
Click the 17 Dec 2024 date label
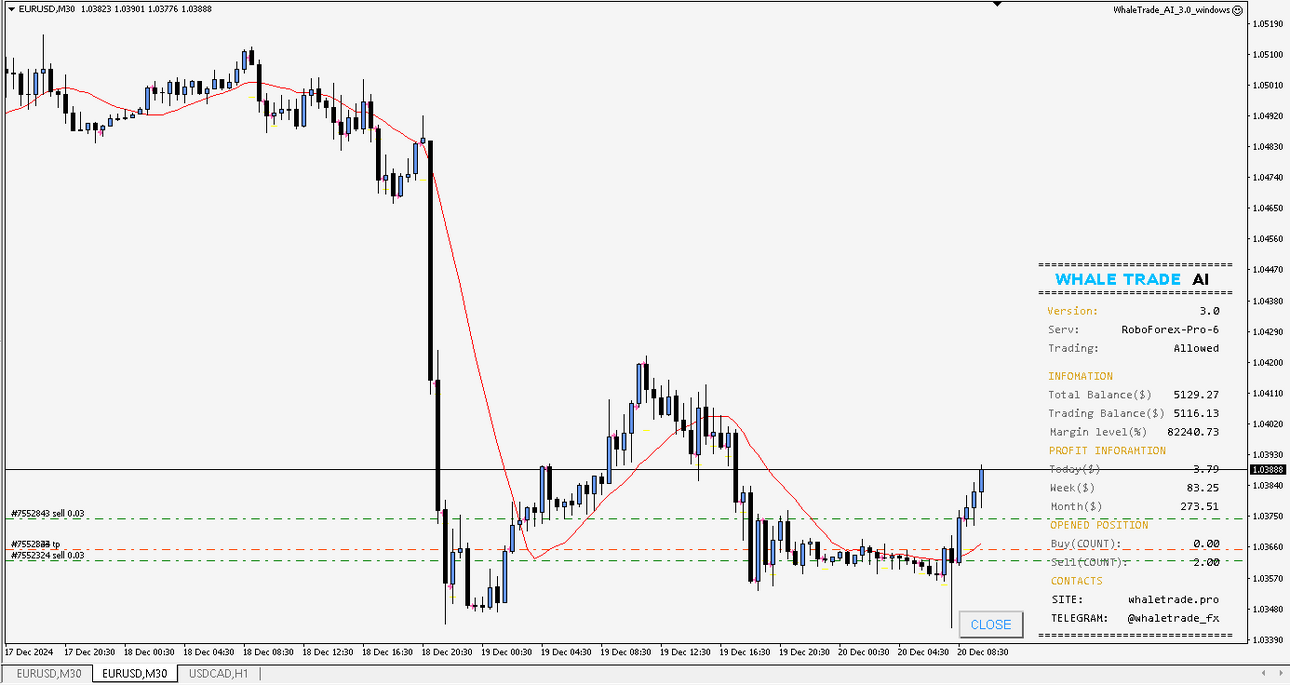coord(29,652)
